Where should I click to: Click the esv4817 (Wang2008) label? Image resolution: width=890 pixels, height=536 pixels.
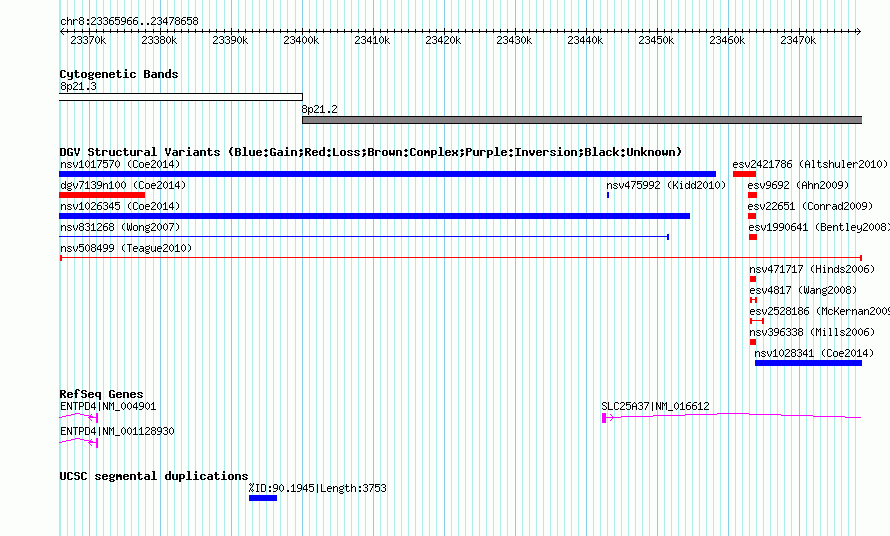[x=803, y=290]
